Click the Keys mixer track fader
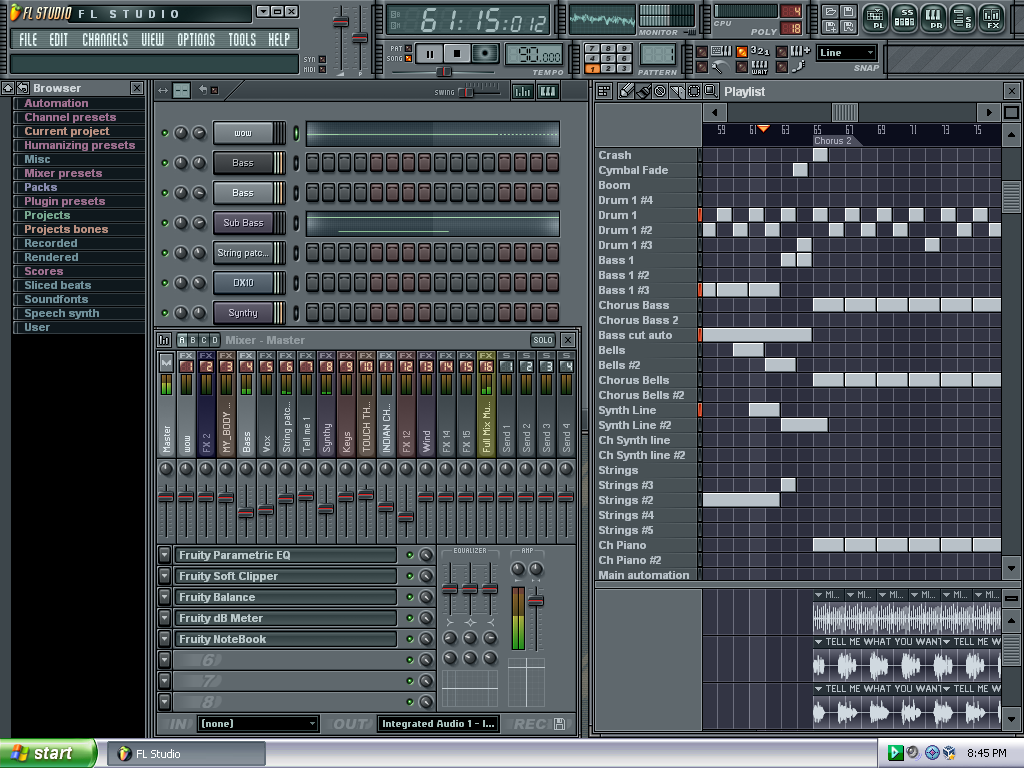The height and width of the screenshot is (768, 1024). click(x=346, y=497)
